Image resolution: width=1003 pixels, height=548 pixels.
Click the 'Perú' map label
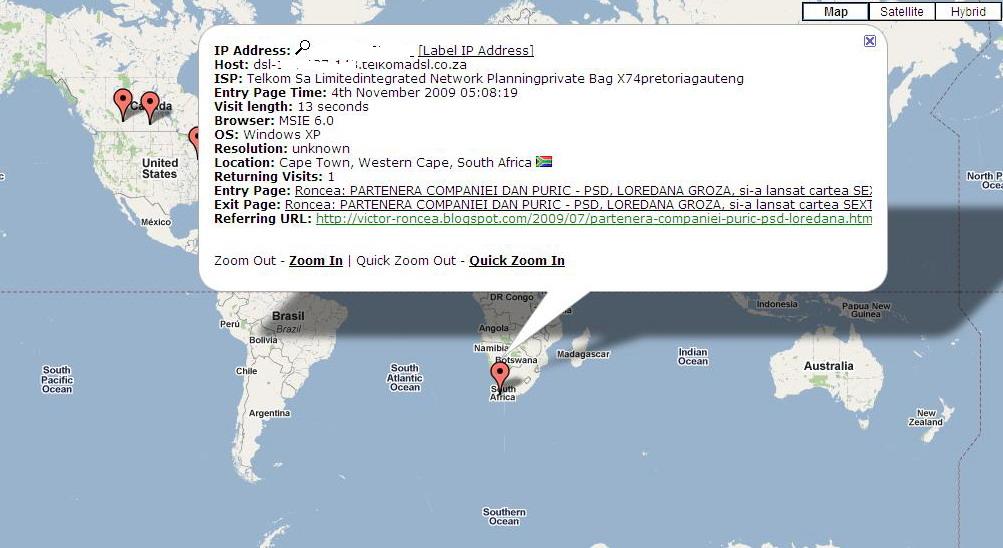230,324
